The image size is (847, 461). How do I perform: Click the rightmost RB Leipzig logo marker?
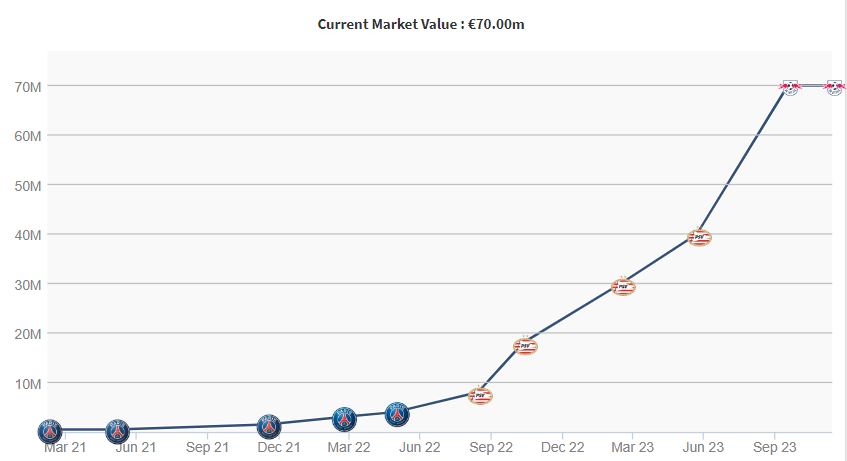[834, 87]
